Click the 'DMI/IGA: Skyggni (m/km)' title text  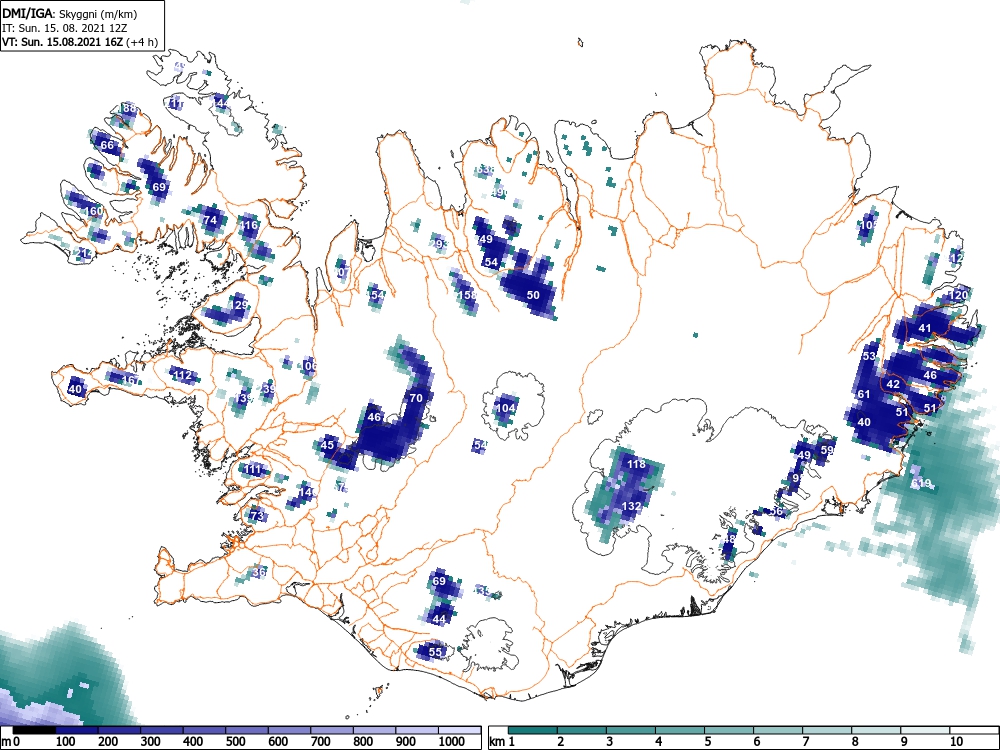coord(70,13)
